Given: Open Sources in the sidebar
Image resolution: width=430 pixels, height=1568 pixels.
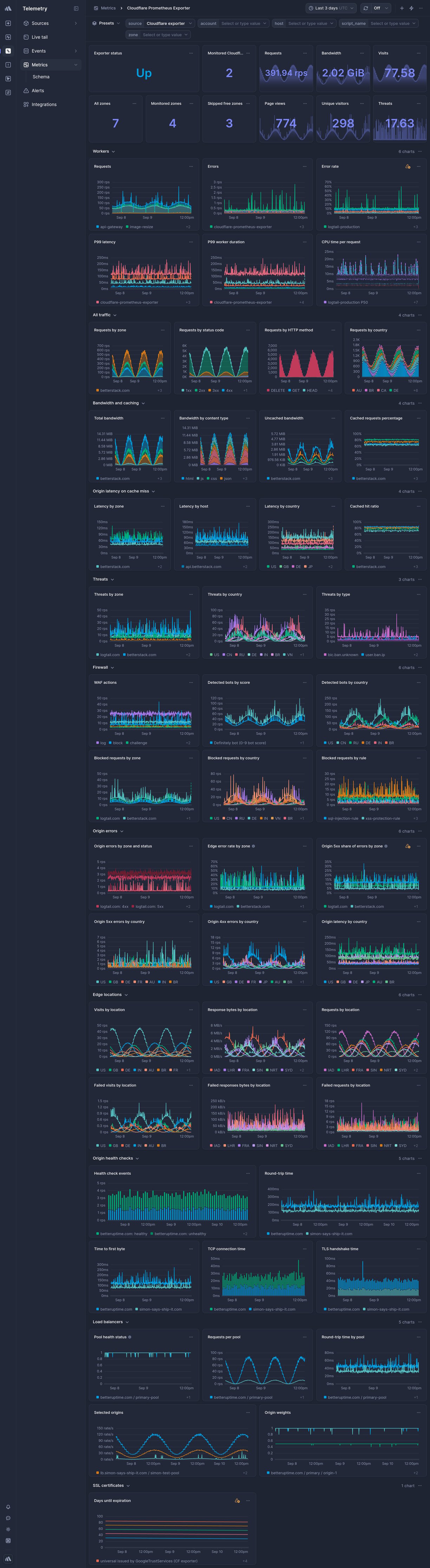Looking at the screenshot, I should (51, 23).
